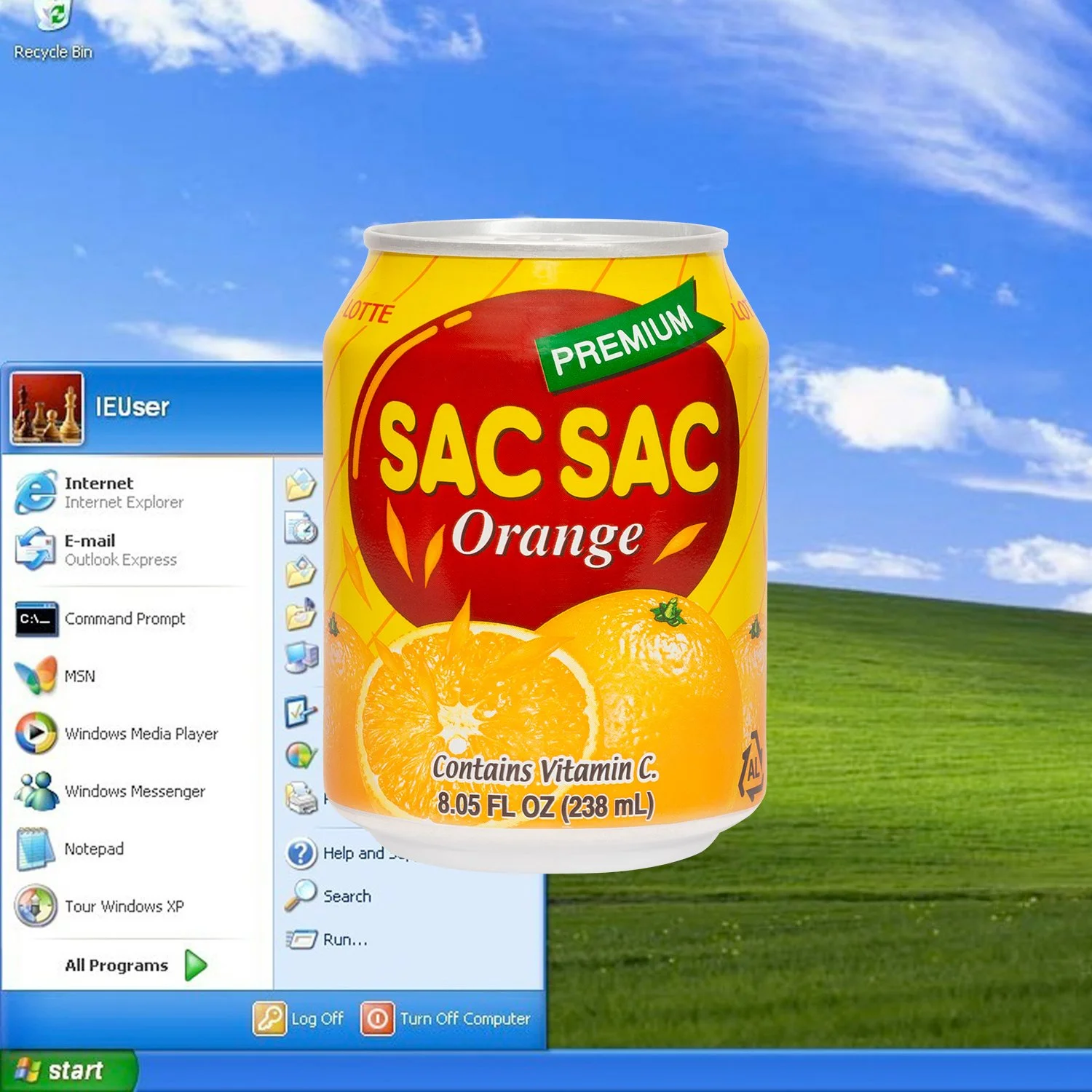Open the My Computer monitor icon

pyautogui.click(x=301, y=658)
